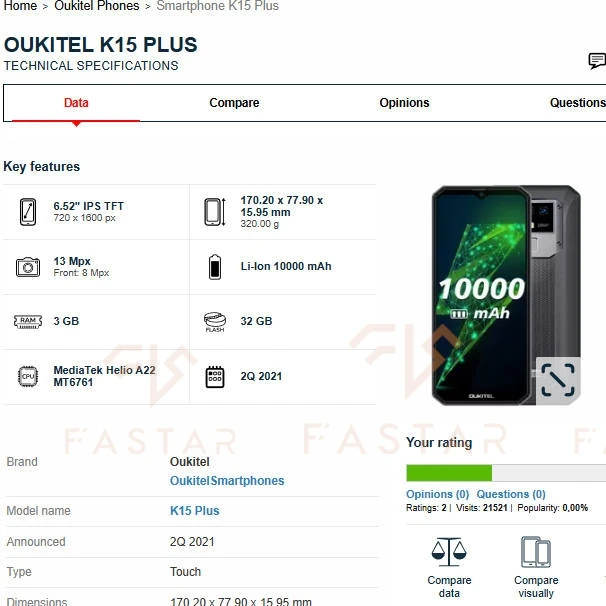This screenshot has height=606, width=606.
Task: Switch to the Opinions tab
Action: coord(404,103)
